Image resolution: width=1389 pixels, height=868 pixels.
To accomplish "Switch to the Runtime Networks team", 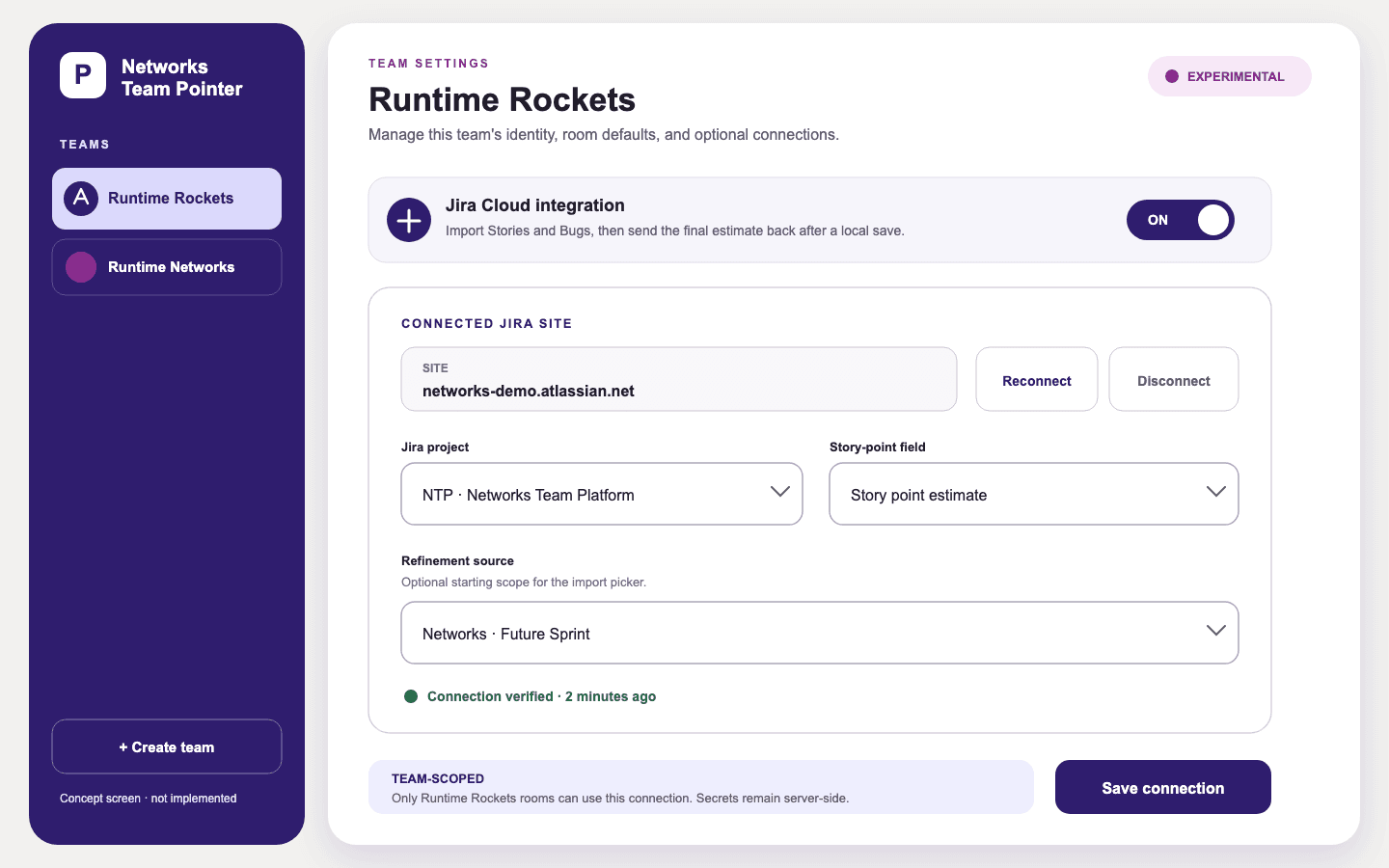I will coord(167,267).
